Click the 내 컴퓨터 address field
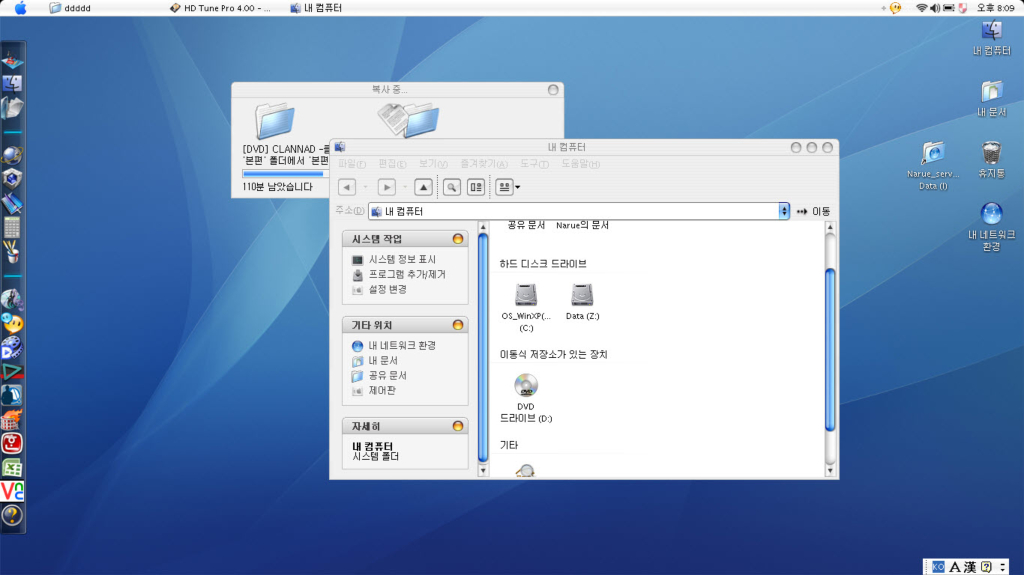Screen dimensions: 1024x575 [573, 211]
